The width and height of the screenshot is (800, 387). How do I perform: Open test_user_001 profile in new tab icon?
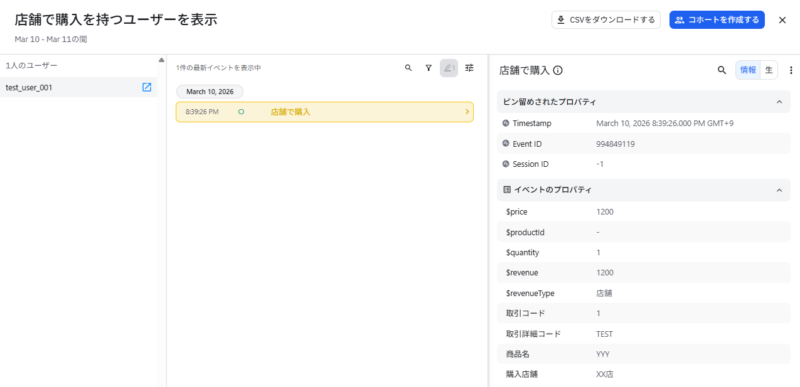coord(146,87)
